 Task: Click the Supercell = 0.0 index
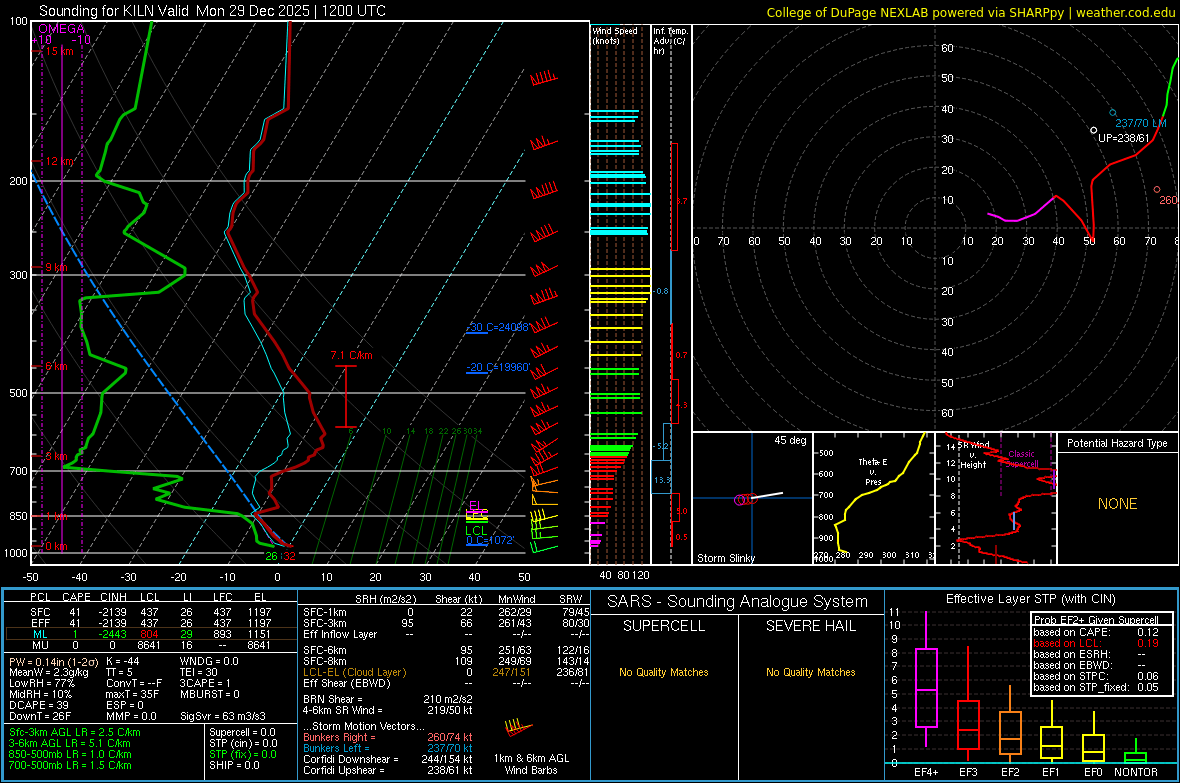click(x=243, y=732)
